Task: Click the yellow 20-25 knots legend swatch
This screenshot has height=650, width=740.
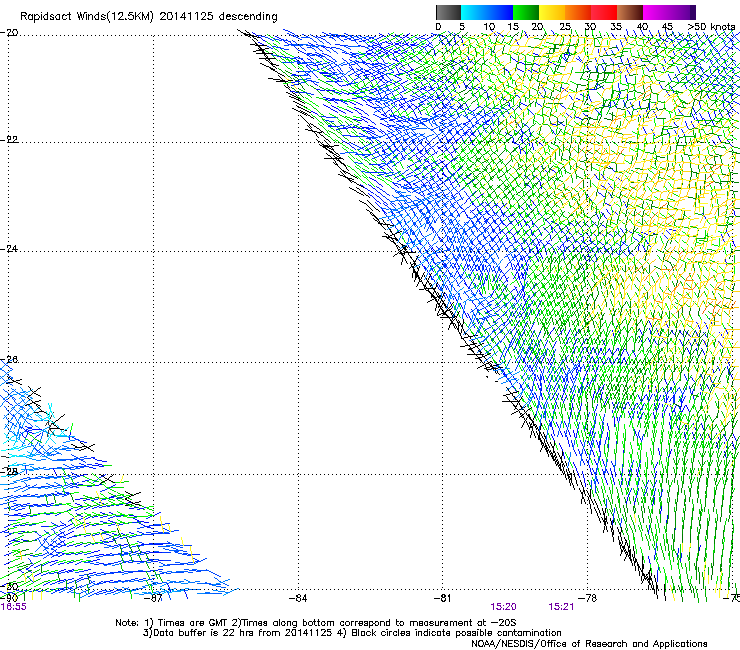Action: (x=552, y=12)
